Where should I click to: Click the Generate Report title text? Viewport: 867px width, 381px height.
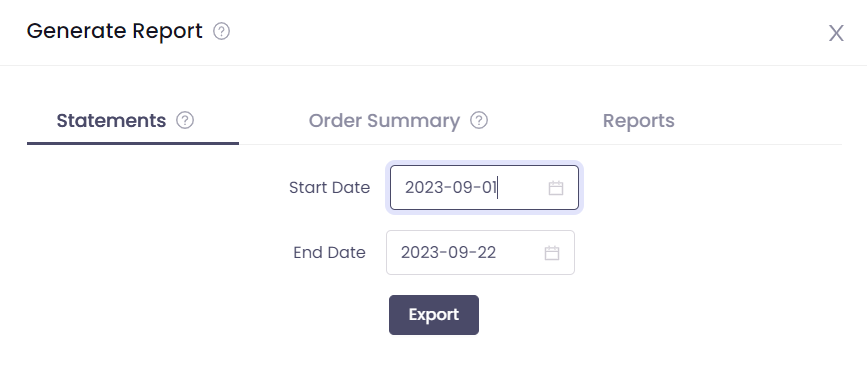[115, 31]
